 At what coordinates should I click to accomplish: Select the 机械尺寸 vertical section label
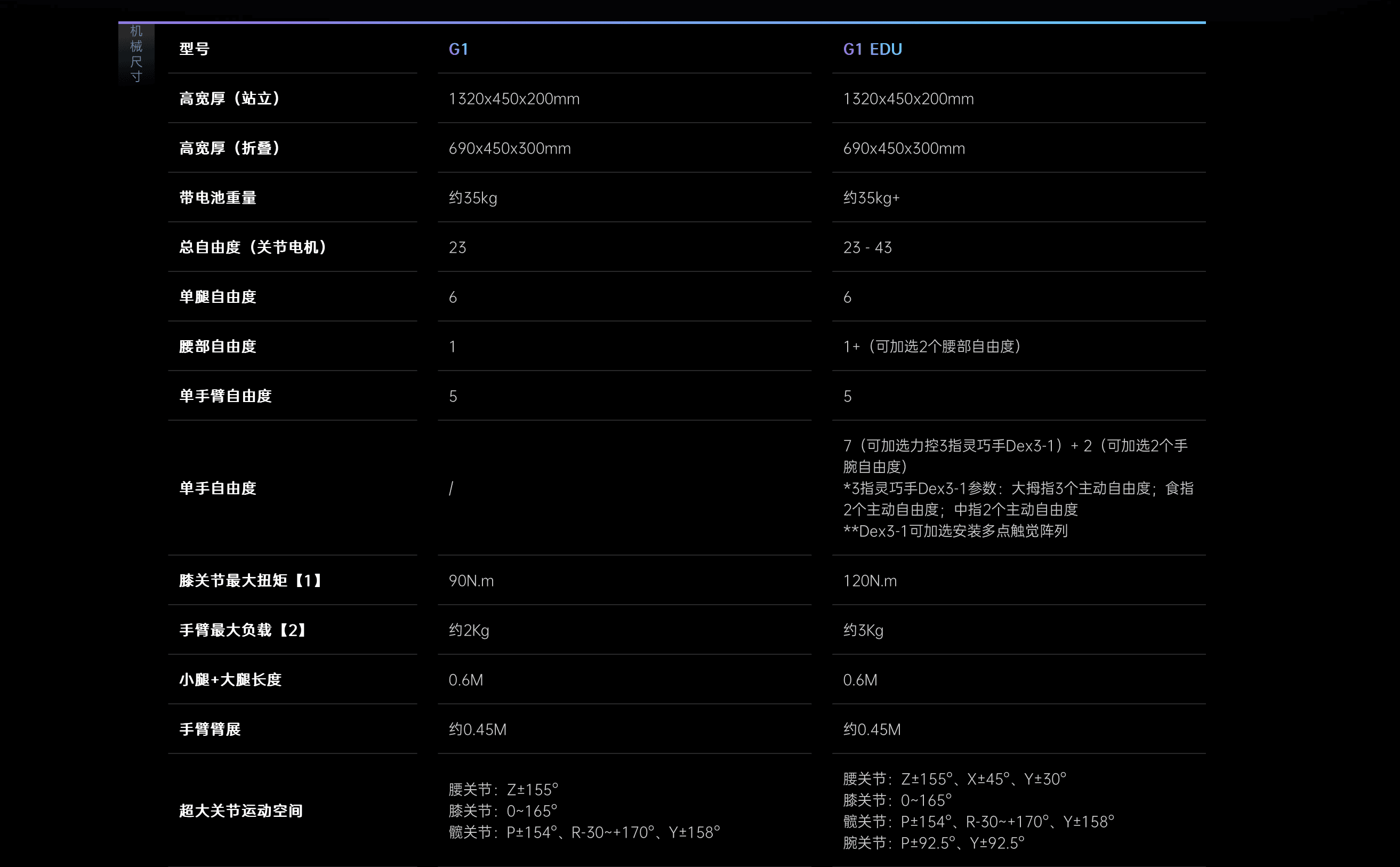pos(136,53)
